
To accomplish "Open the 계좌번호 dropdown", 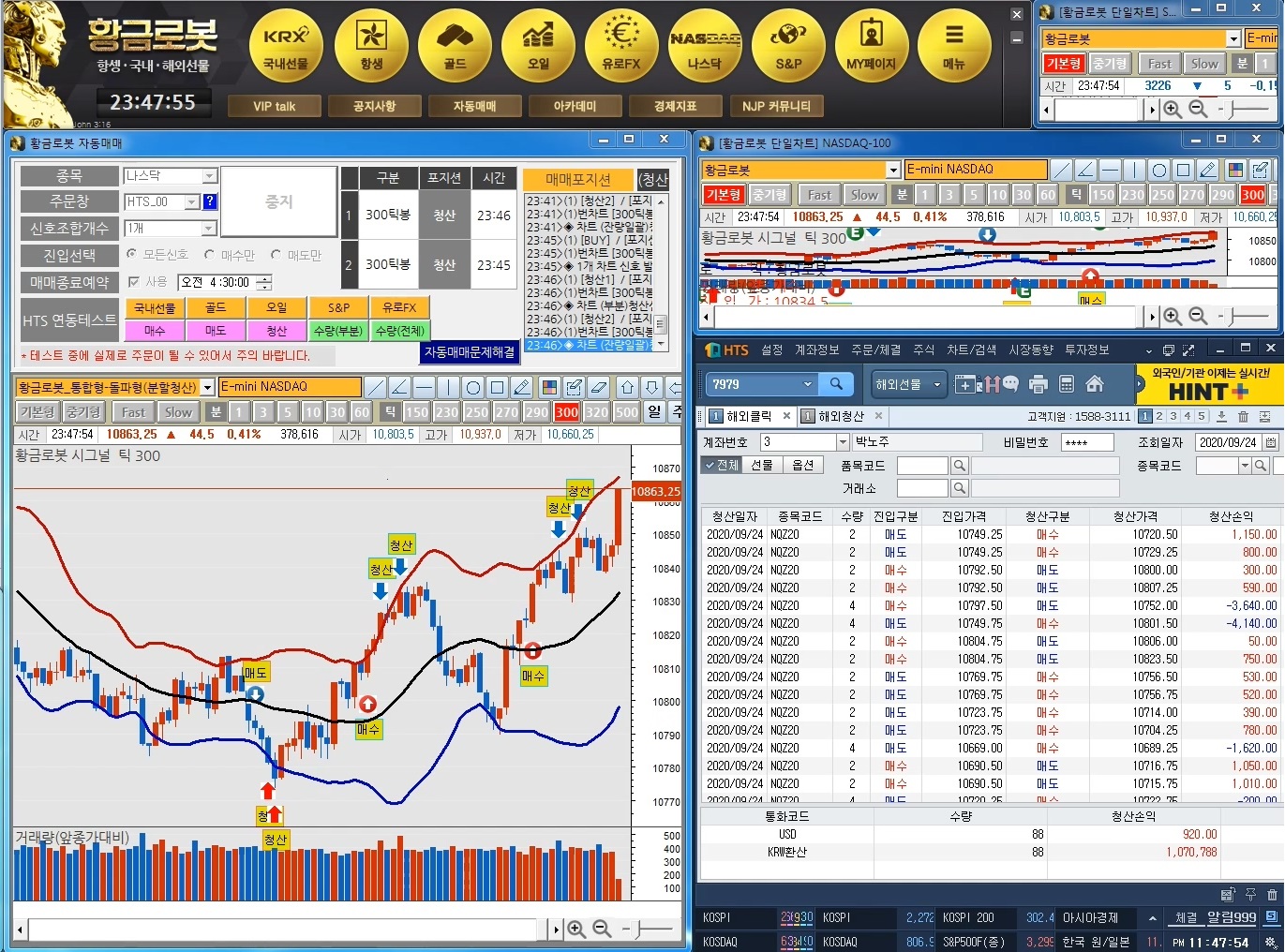I will click(x=842, y=442).
